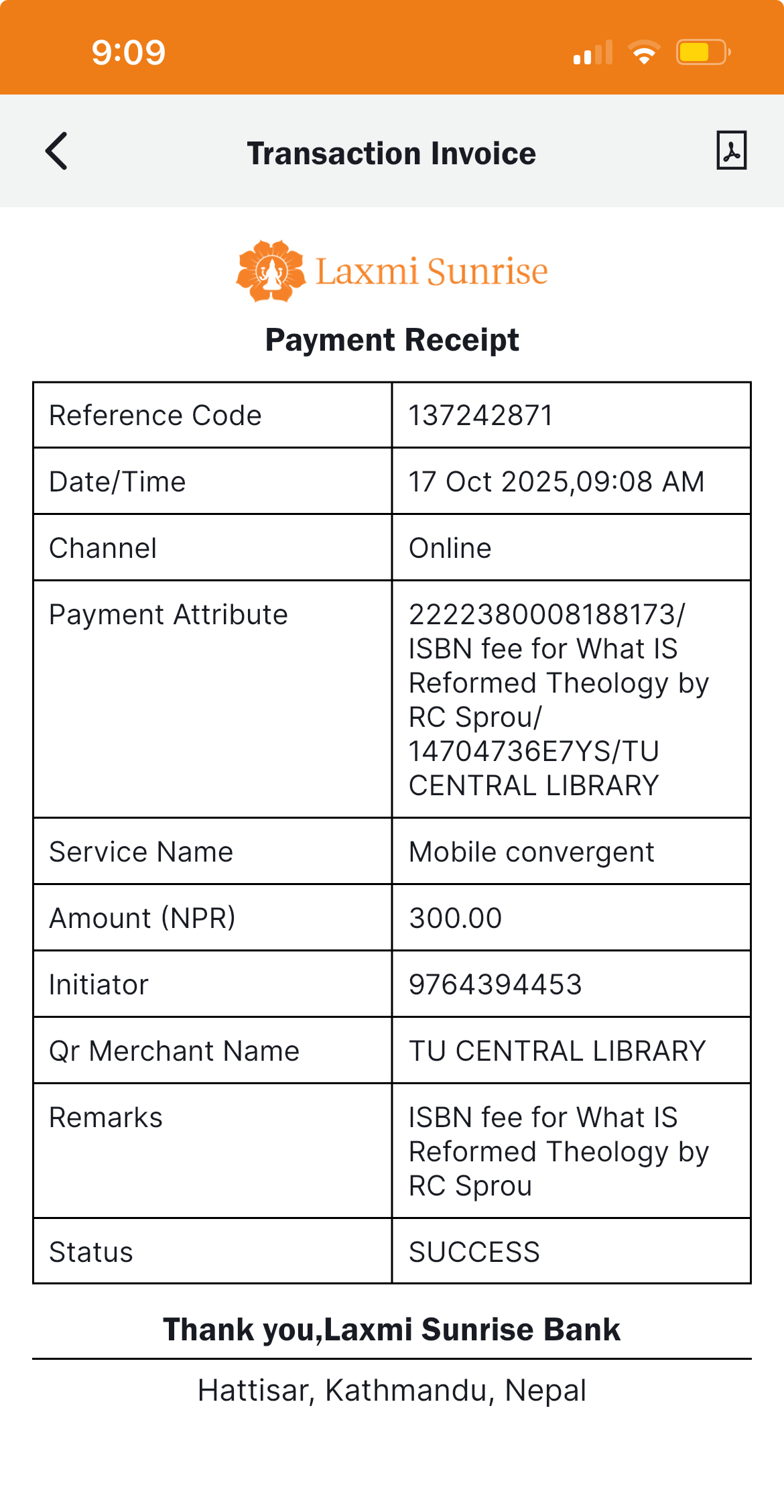Tap the Remarks ISBN fee text
This screenshot has width=784, height=1512.
point(558,1151)
